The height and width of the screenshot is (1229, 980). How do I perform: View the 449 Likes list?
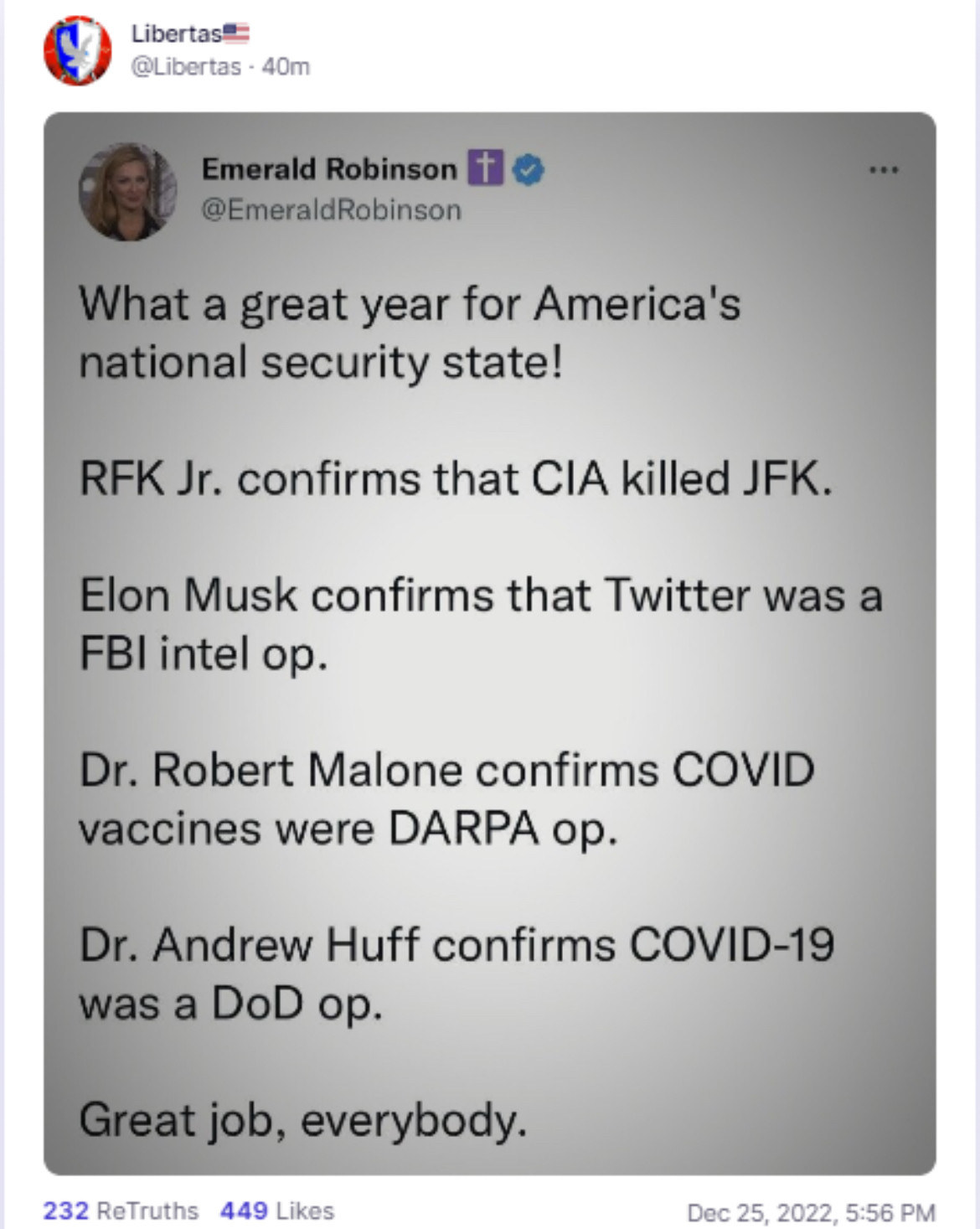tap(277, 1211)
